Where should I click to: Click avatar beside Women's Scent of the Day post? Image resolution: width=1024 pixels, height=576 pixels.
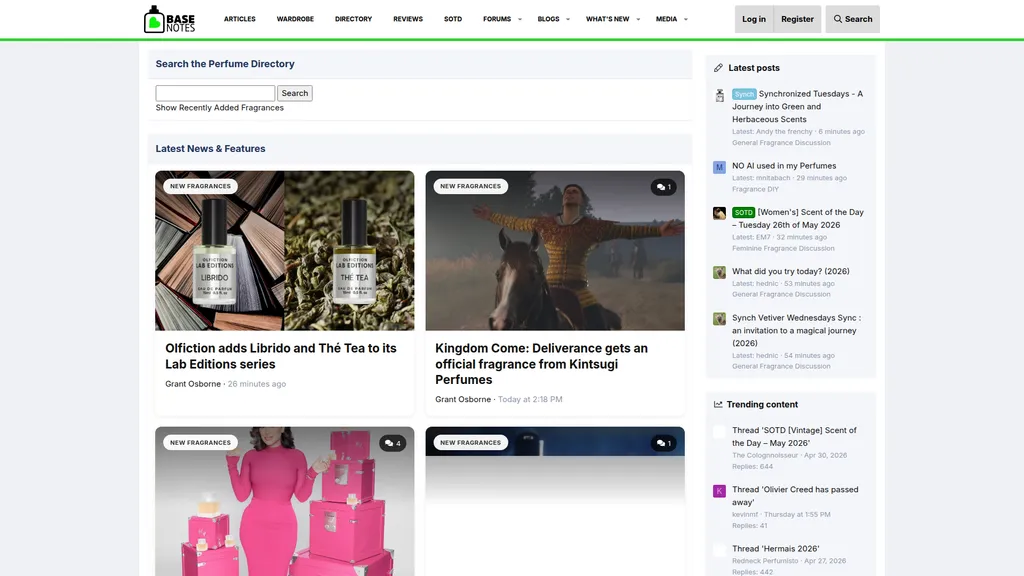coord(719,214)
